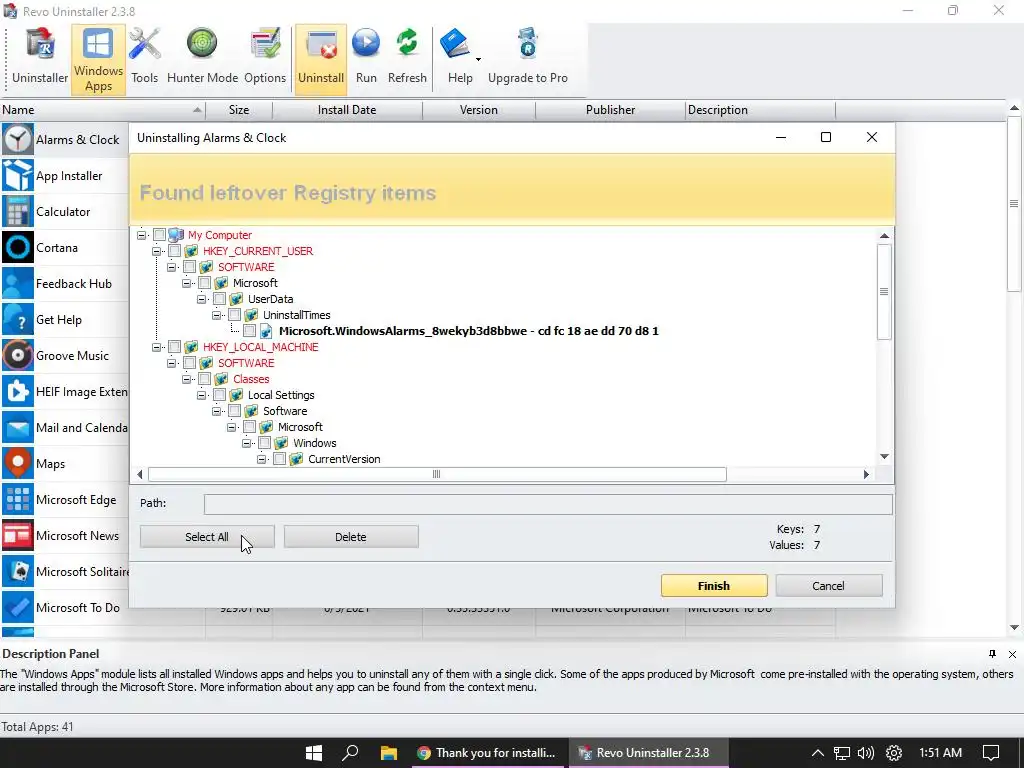
Task: Cancel the uninstall dialog
Action: click(828, 586)
